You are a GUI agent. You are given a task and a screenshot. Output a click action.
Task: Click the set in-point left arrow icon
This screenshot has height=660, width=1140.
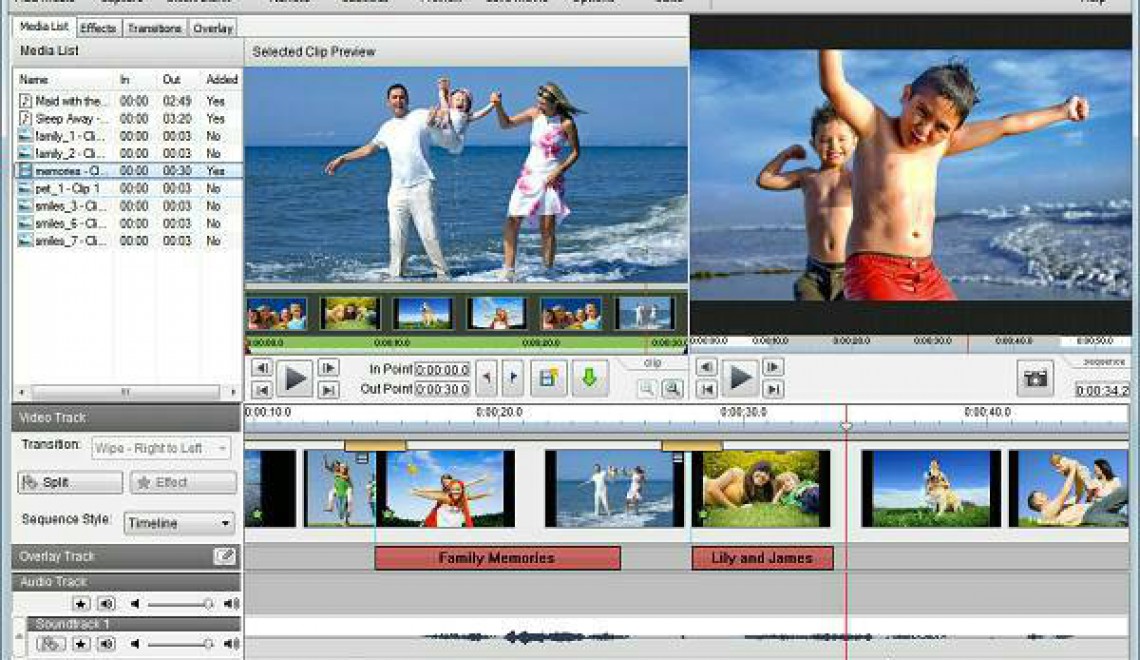(486, 378)
